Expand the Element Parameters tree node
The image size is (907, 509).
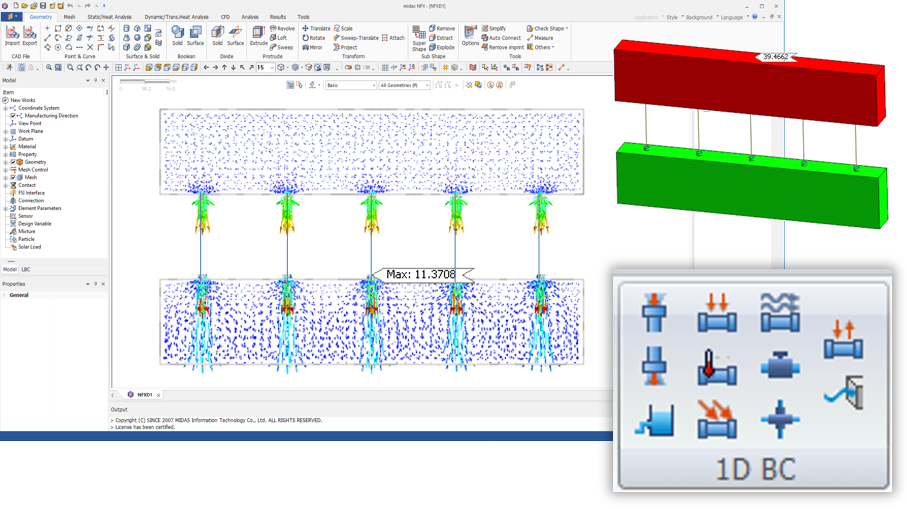point(5,208)
